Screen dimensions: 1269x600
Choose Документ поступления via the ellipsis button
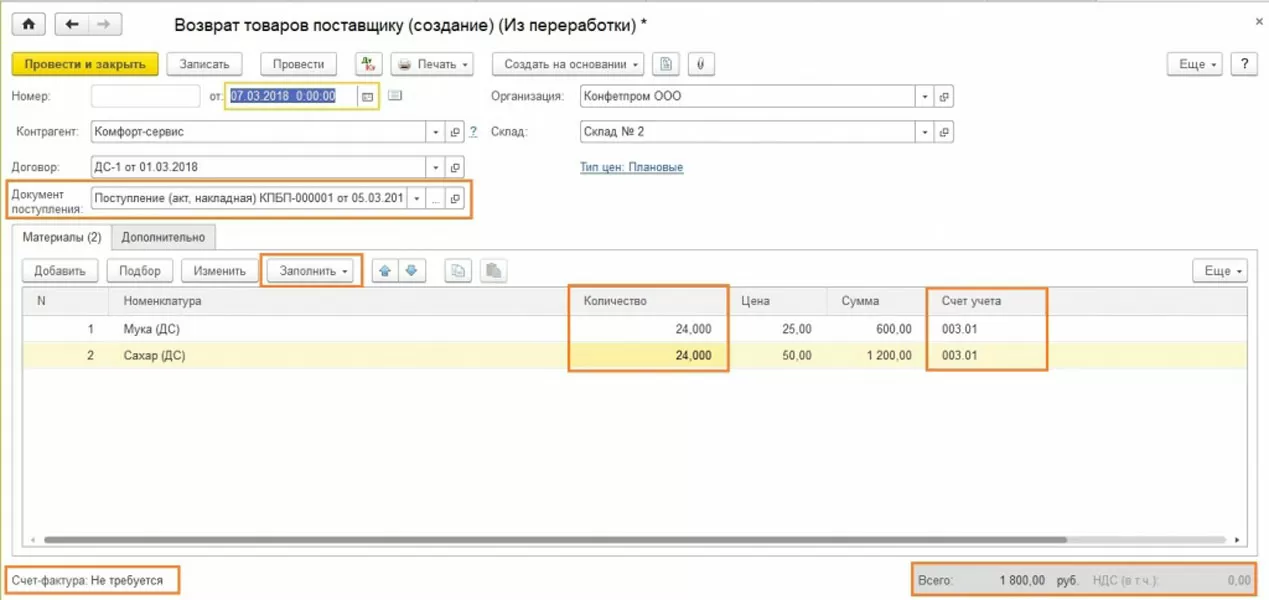point(436,198)
